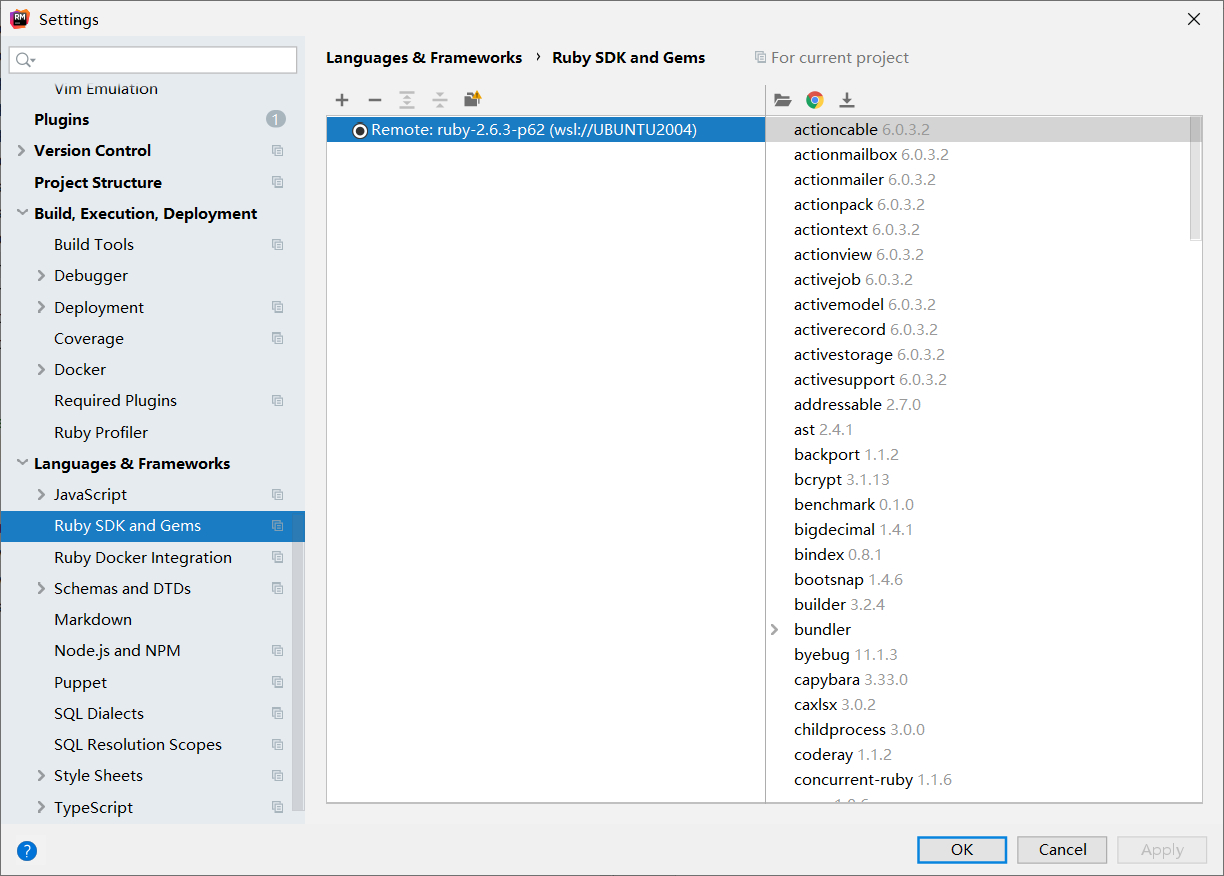Expand the Debugger settings node
This screenshot has height=876, width=1224.
coord(41,276)
